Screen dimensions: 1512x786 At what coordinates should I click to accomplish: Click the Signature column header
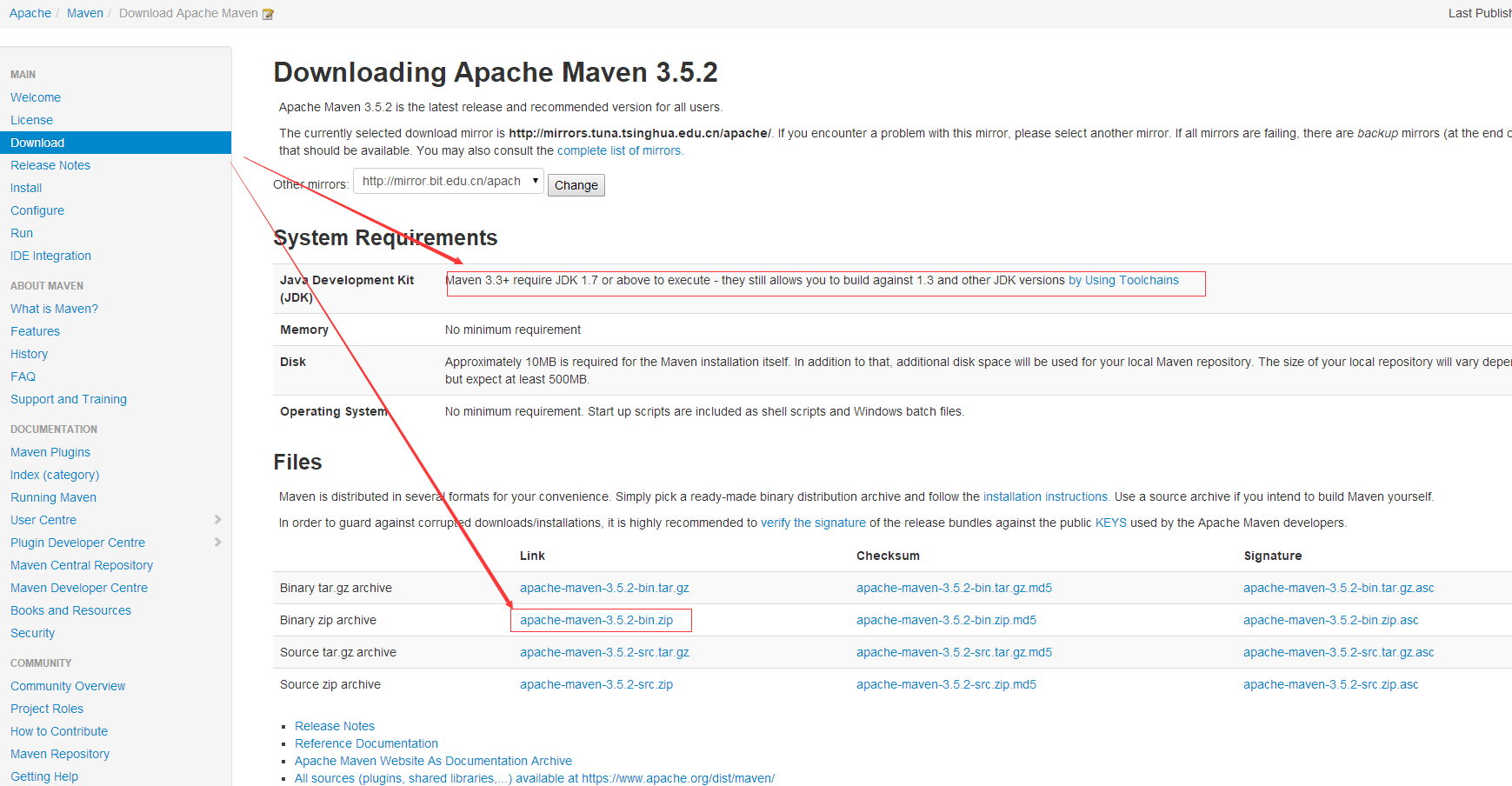1273,556
